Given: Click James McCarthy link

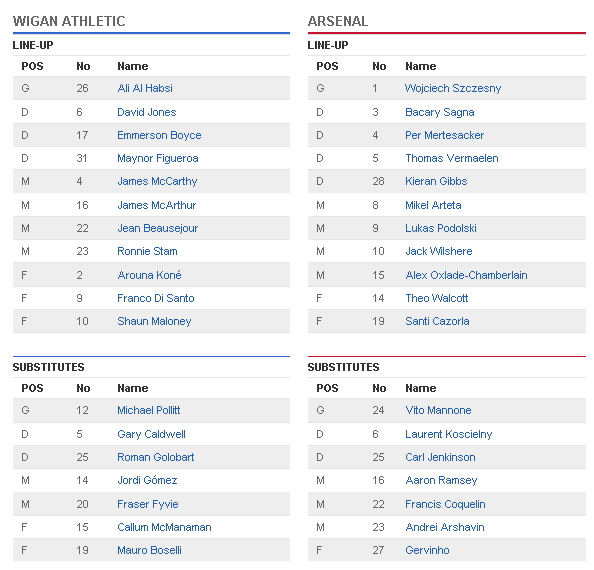Looking at the screenshot, I should [157, 181].
